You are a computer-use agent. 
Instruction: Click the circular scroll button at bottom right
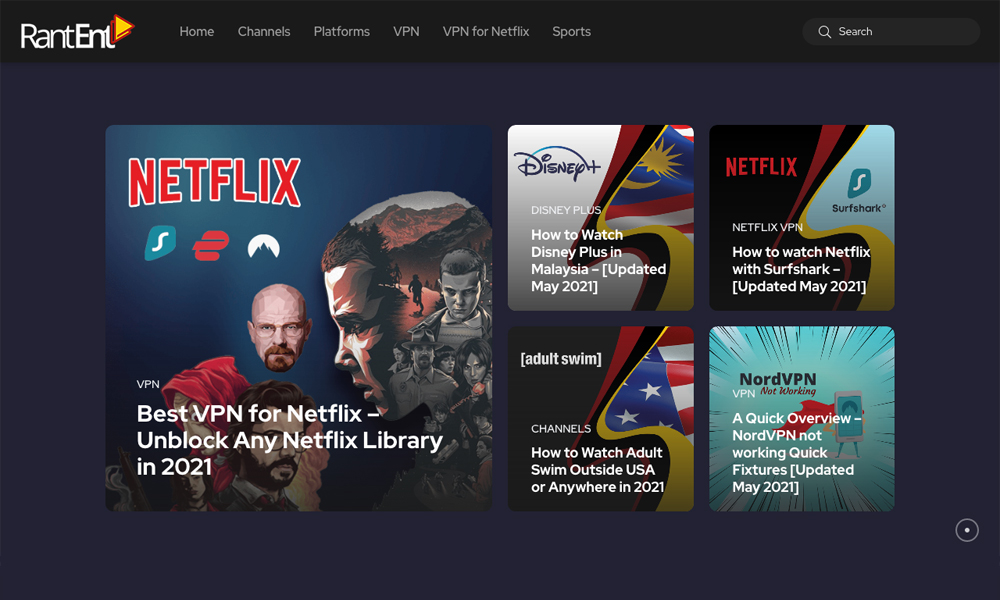967,530
